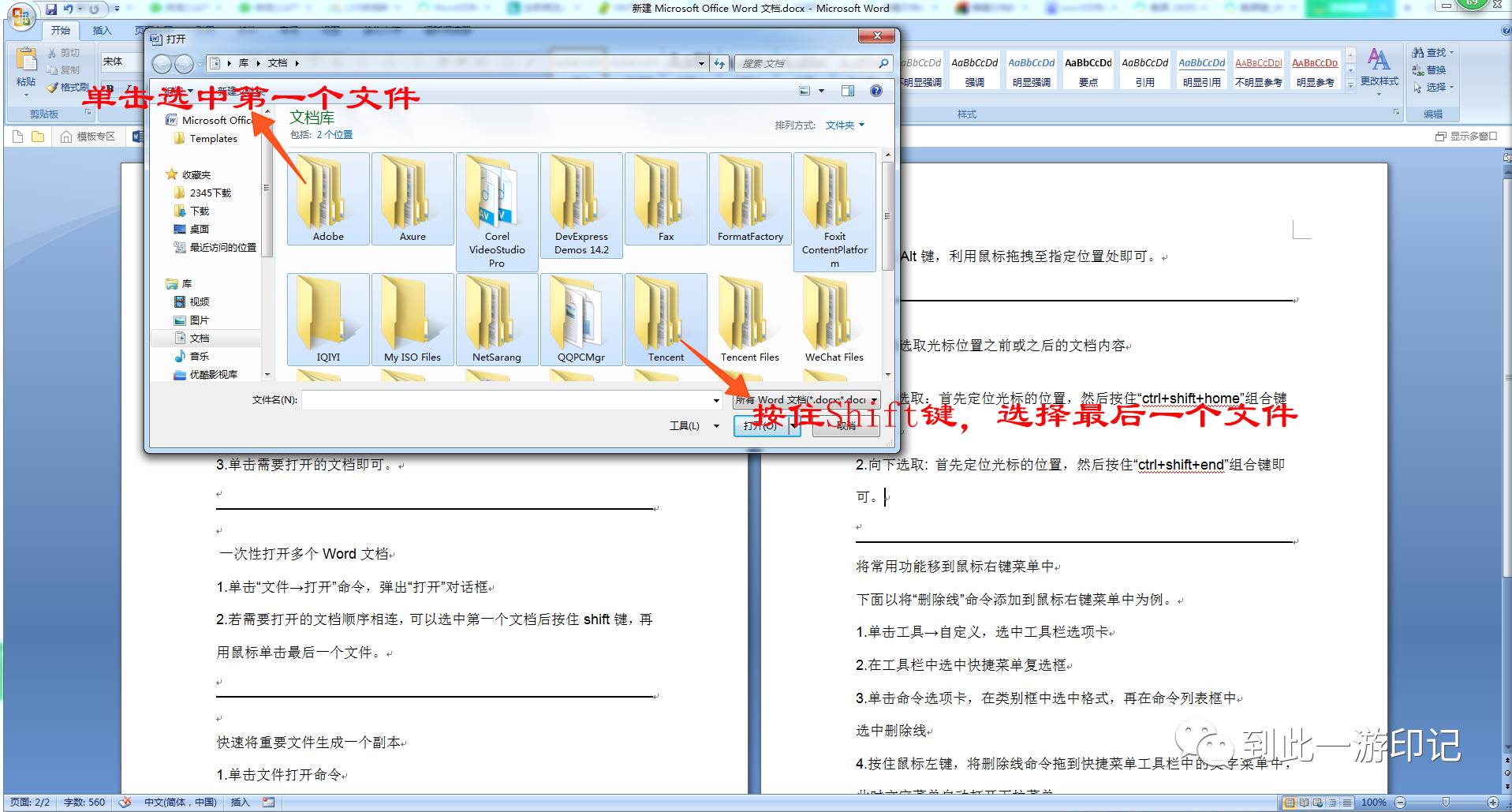The width and height of the screenshot is (1512, 812).
Task: Open the address bar history dropdown arrow
Action: (701, 63)
